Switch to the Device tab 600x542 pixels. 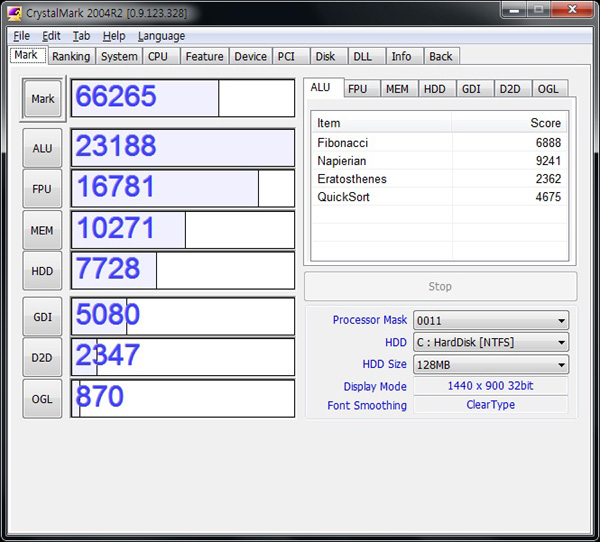251,56
